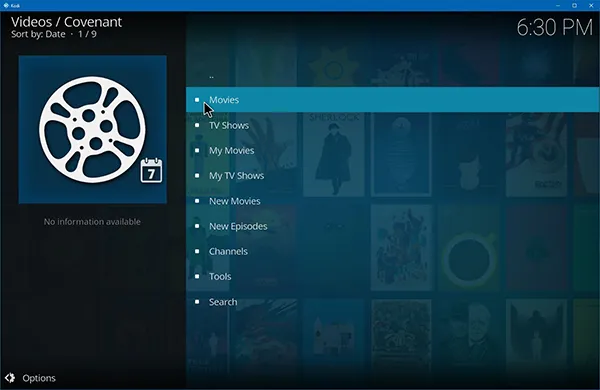Image resolution: width=600 pixels, height=390 pixels.
Task: Click the bullet icon beside Channels
Action: (197, 251)
